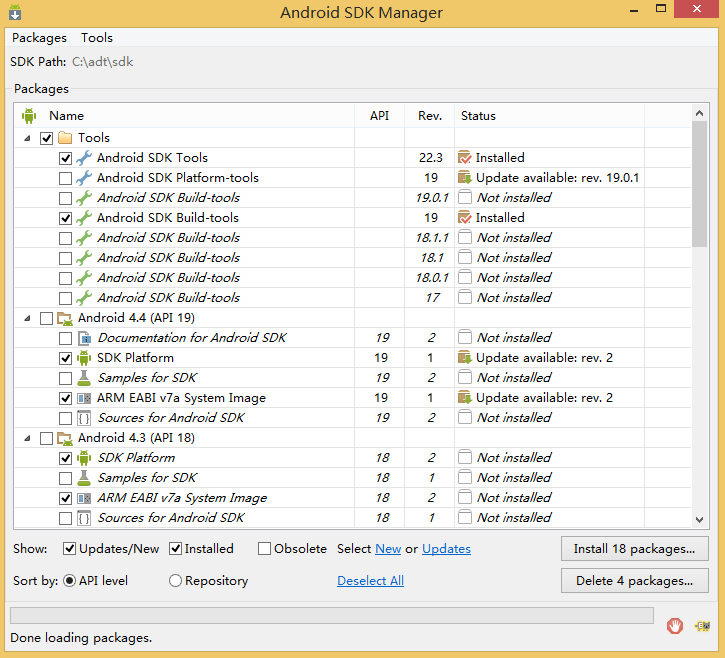Click the scroll up arrow of the package list
Screen dimensions: 725x658
coord(699,113)
